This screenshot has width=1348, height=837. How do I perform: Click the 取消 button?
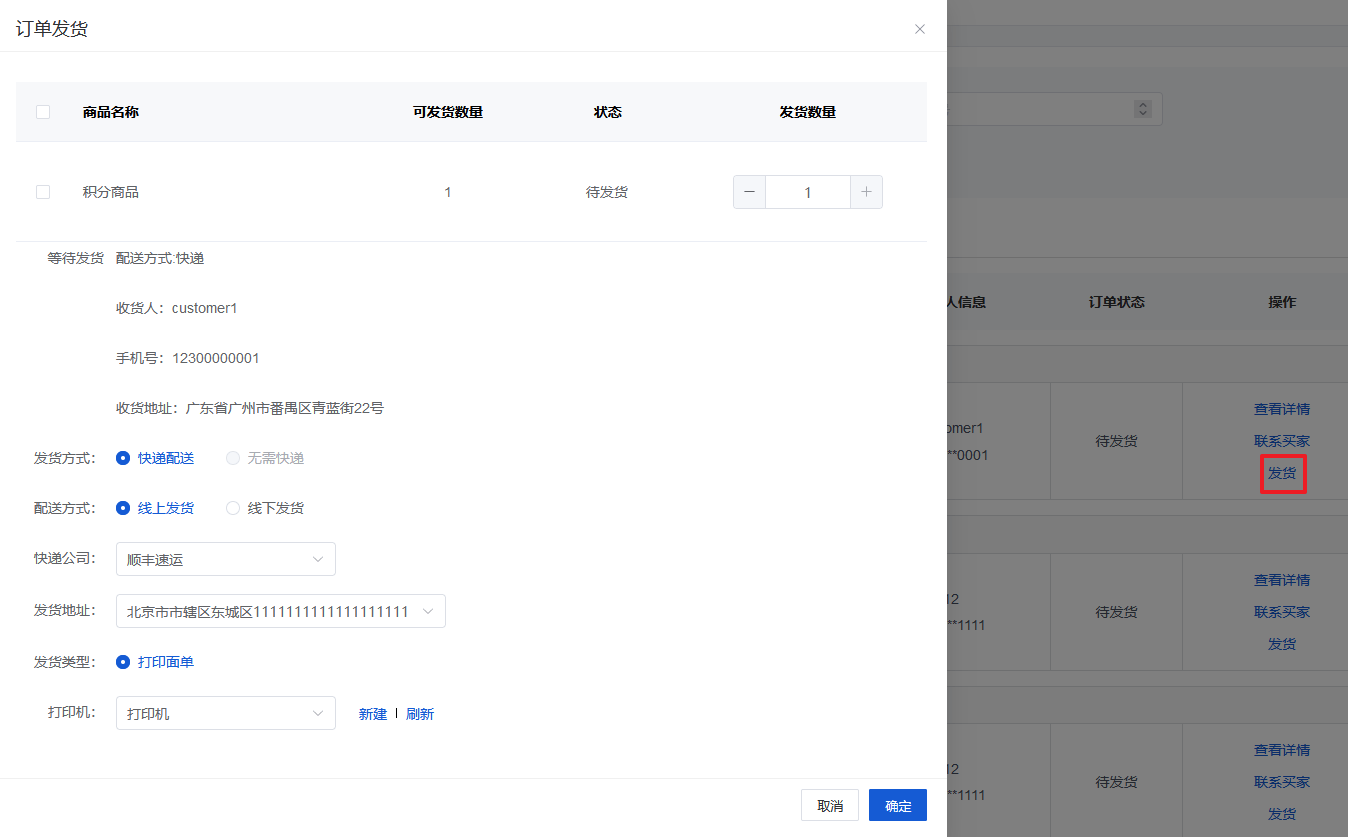point(830,805)
